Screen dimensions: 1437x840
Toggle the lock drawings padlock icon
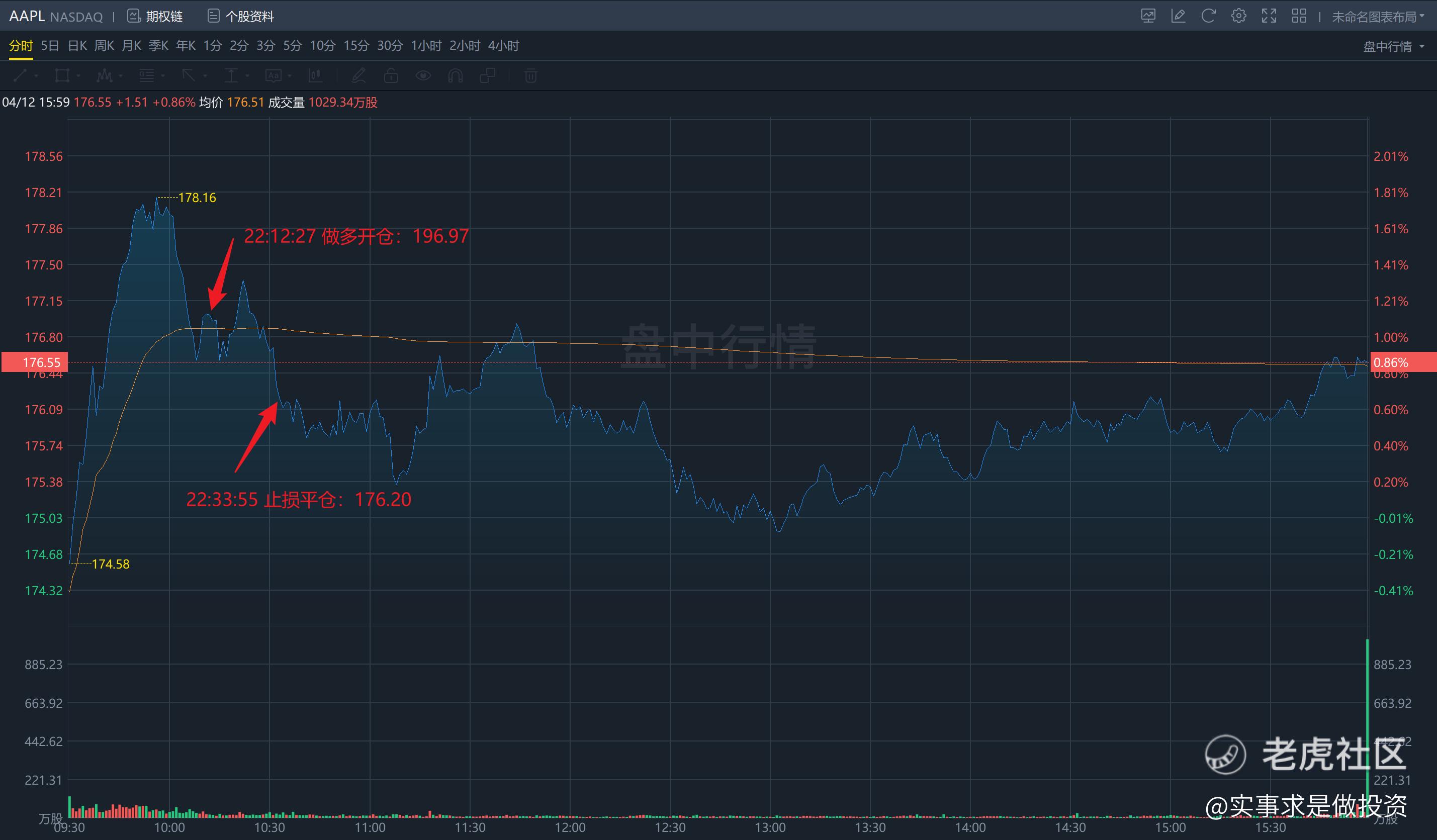coord(391,75)
